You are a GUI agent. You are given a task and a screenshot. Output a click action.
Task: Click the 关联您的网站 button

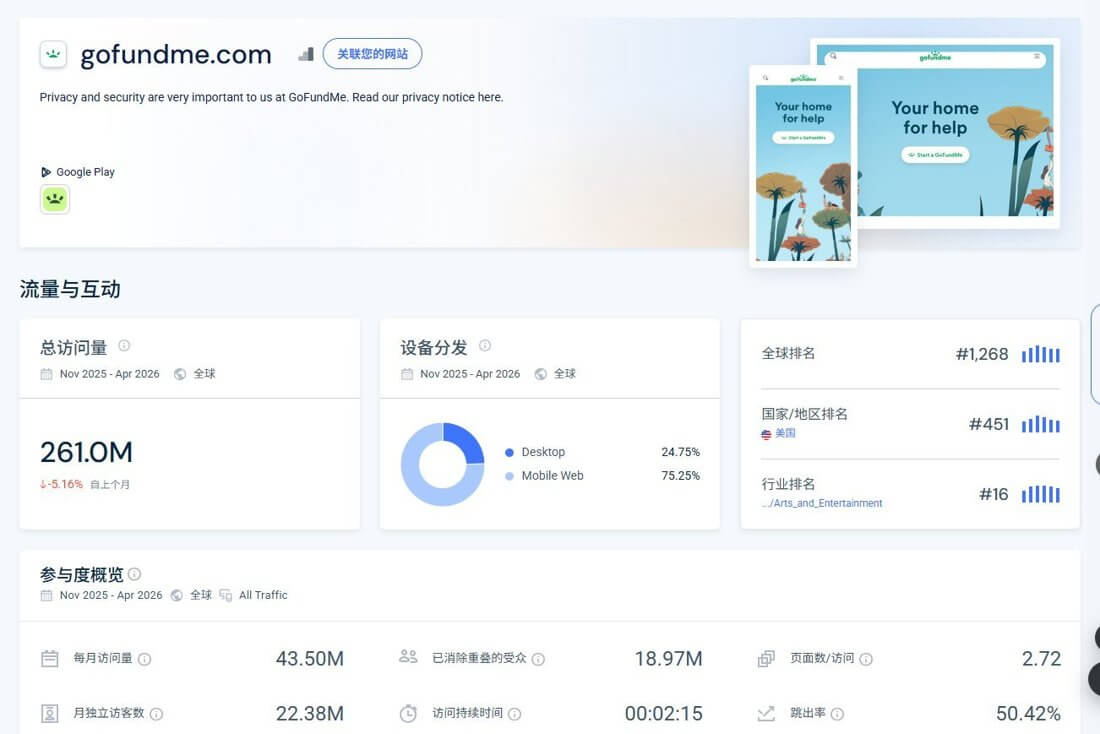click(373, 54)
